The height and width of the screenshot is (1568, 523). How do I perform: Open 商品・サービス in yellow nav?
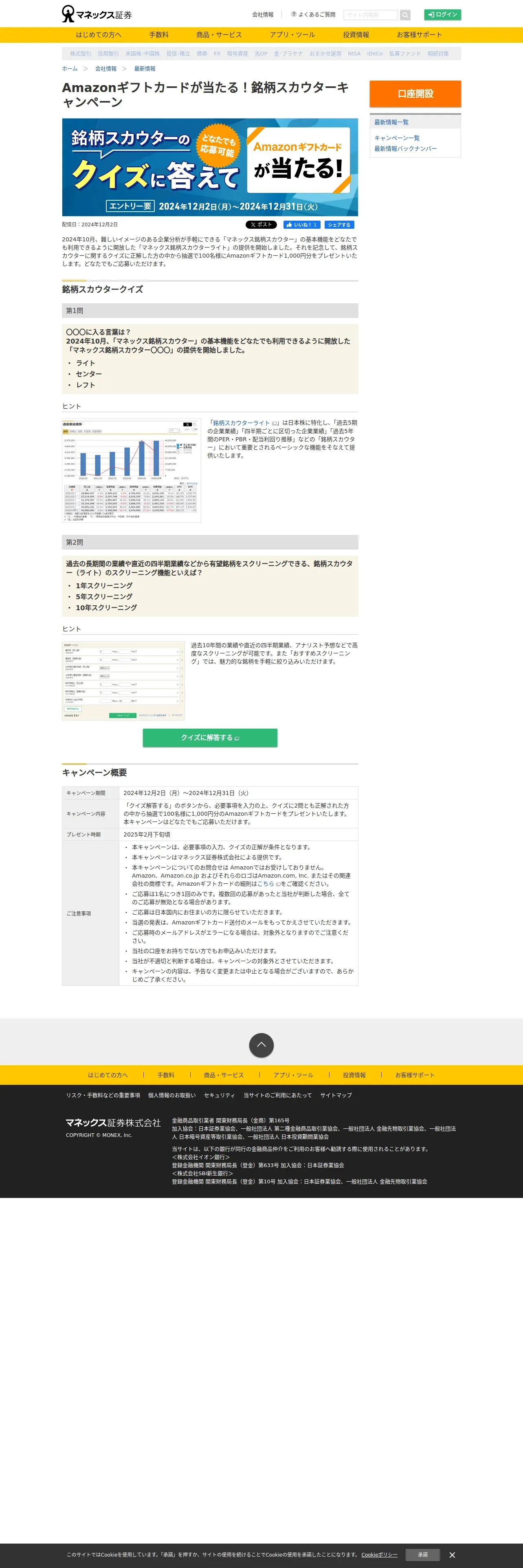219,35
